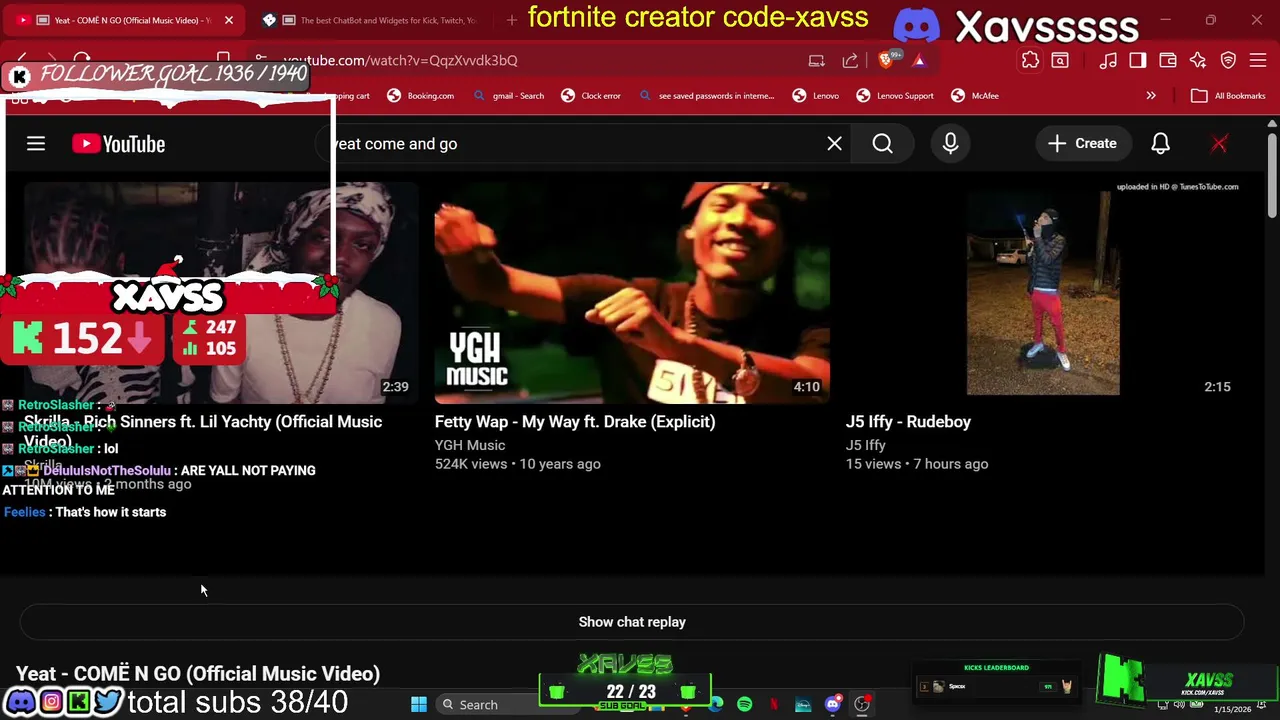The width and height of the screenshot is (1280, 720).
Task: Open Lenovo bookmark
Action: point(815,96)
